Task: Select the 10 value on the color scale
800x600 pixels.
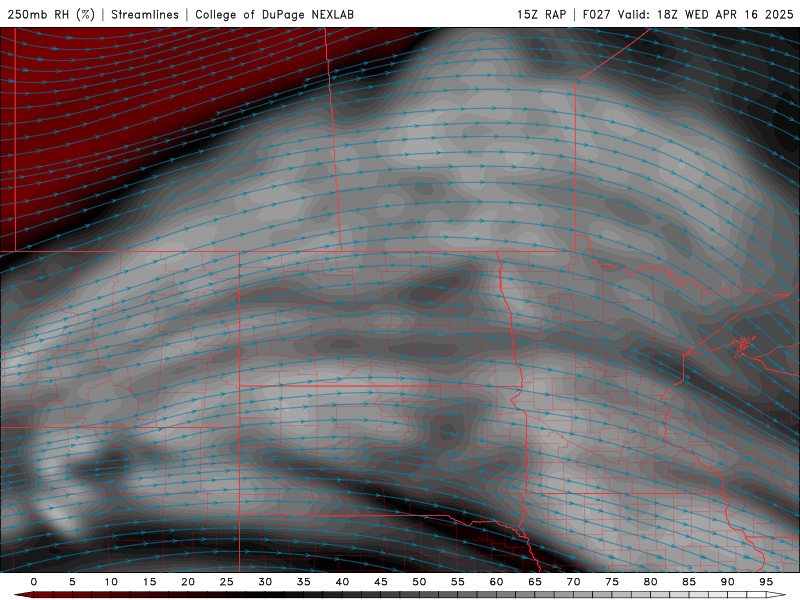Action: point(111,582)
